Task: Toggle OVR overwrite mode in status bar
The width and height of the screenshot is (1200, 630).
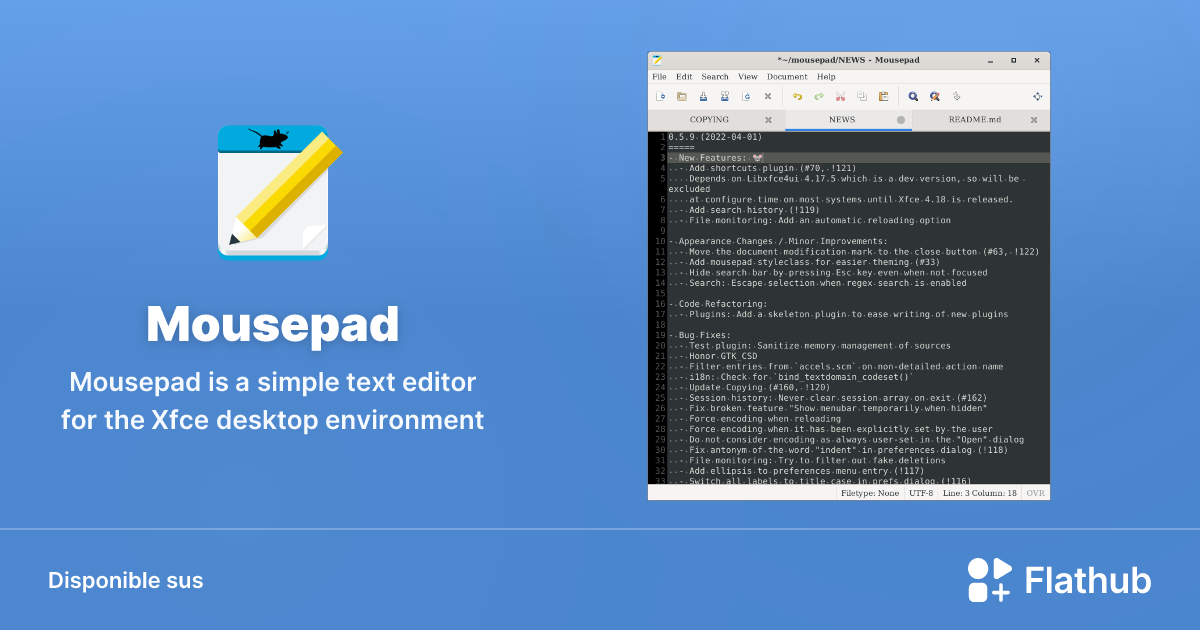Action: point(1035,492)
